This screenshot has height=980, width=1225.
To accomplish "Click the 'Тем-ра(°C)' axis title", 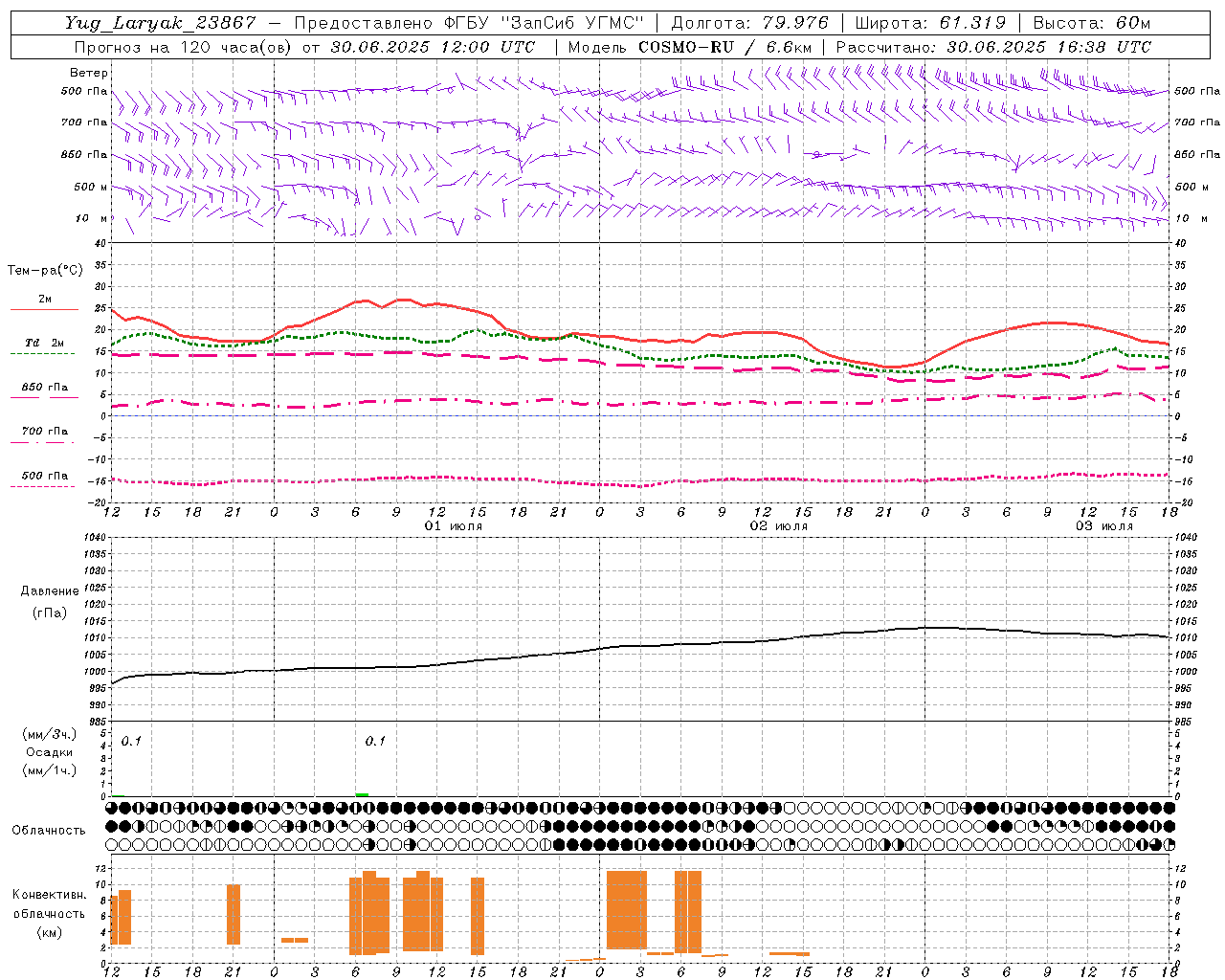I will click(45, 271).
